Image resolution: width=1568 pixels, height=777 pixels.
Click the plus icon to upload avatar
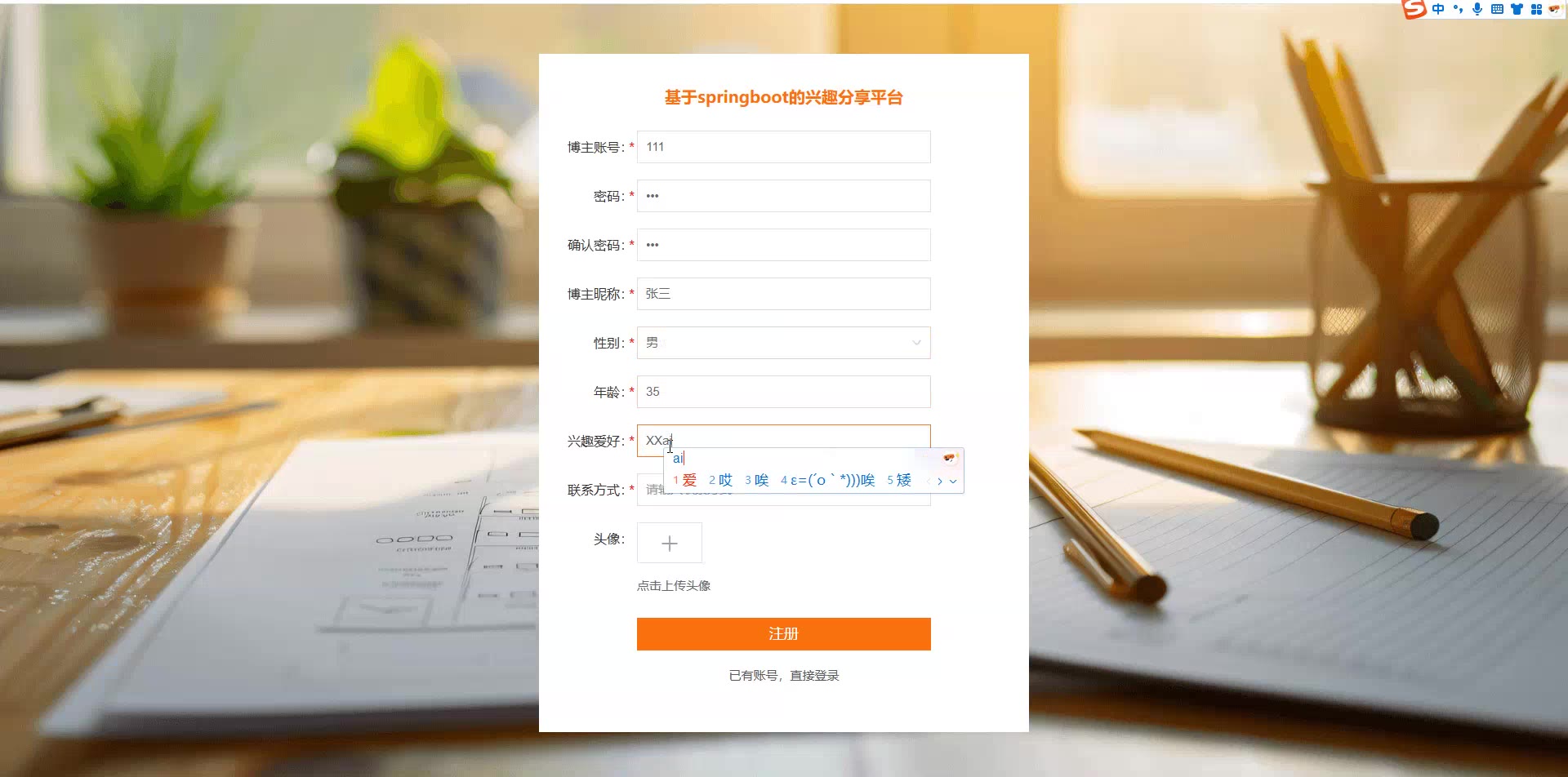tap(670, 543)
